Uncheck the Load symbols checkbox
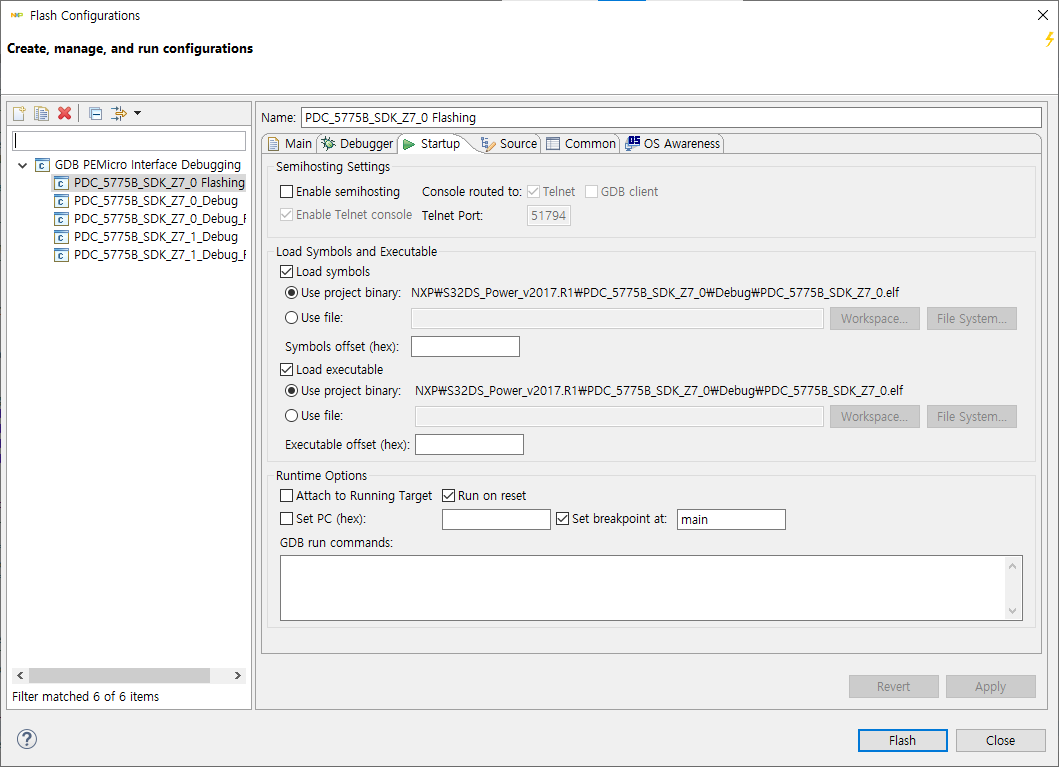Screen dimensions: 1059x767 tap(287, 272)
